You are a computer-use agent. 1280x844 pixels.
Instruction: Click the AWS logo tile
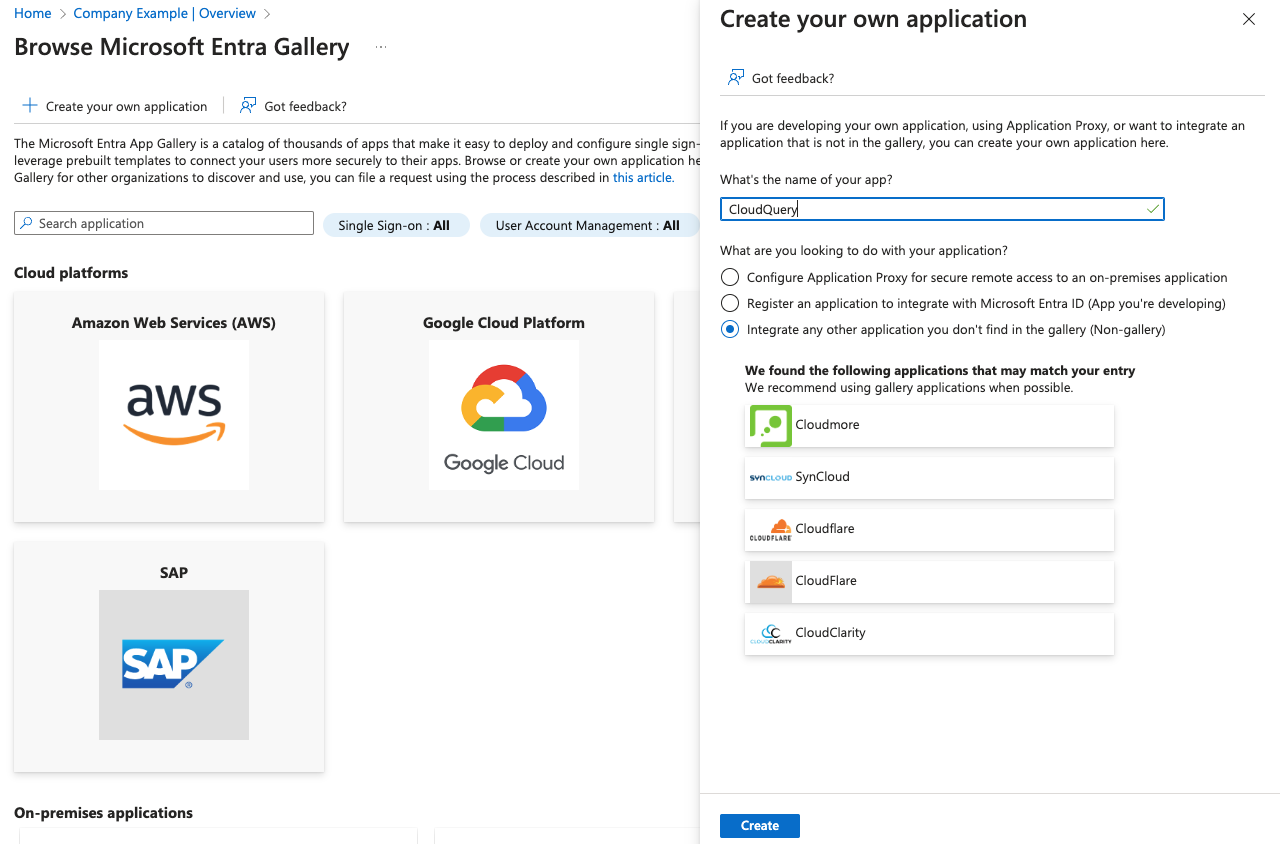point(174,414)
